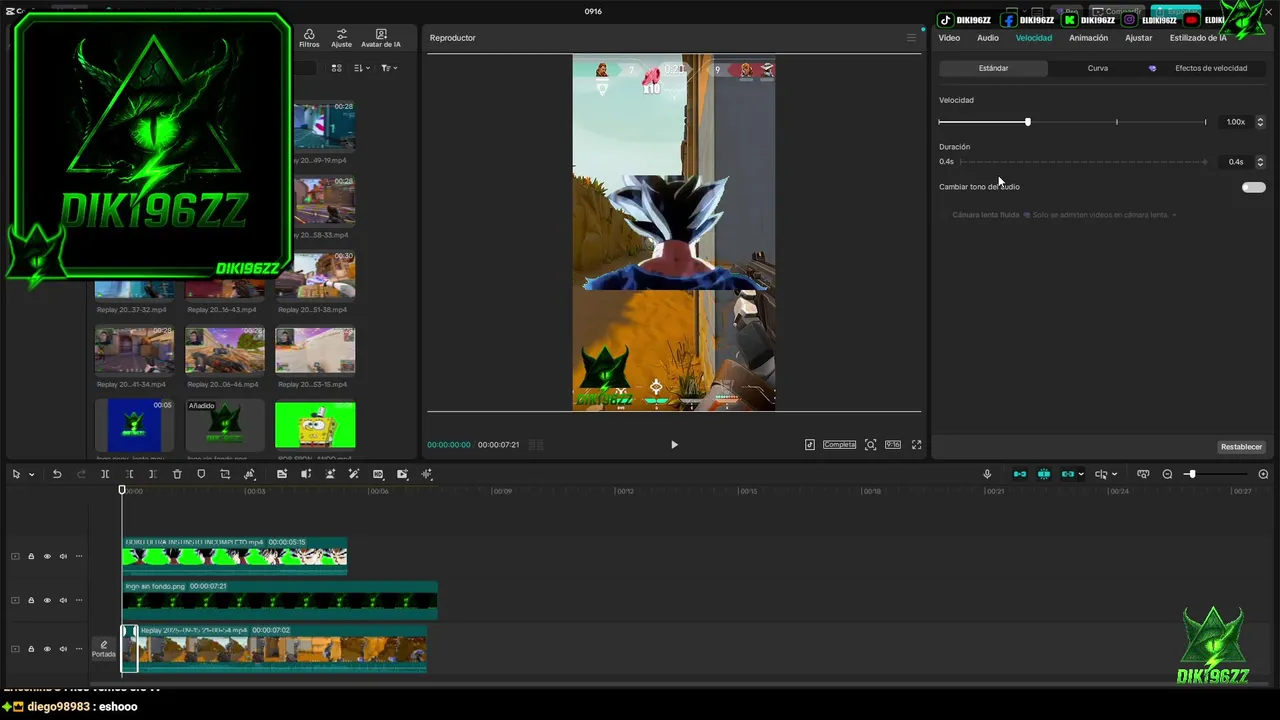Image resolution: width=1280 pixels, height=720 pixels.
Task: Select the Curva speed mode
Action: pos(1098,68)
